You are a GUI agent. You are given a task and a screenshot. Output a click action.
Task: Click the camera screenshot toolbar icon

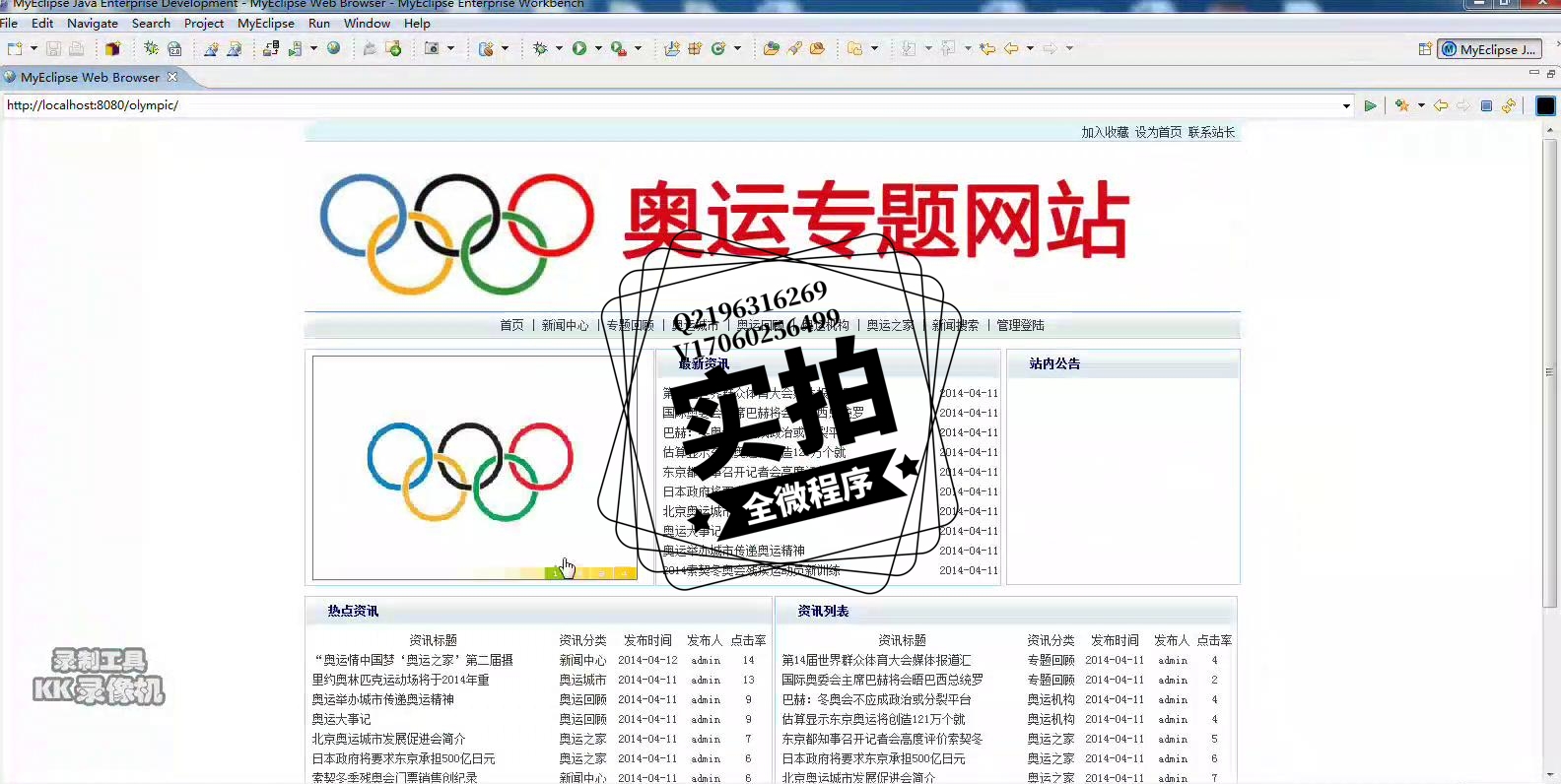click(432, 48)
